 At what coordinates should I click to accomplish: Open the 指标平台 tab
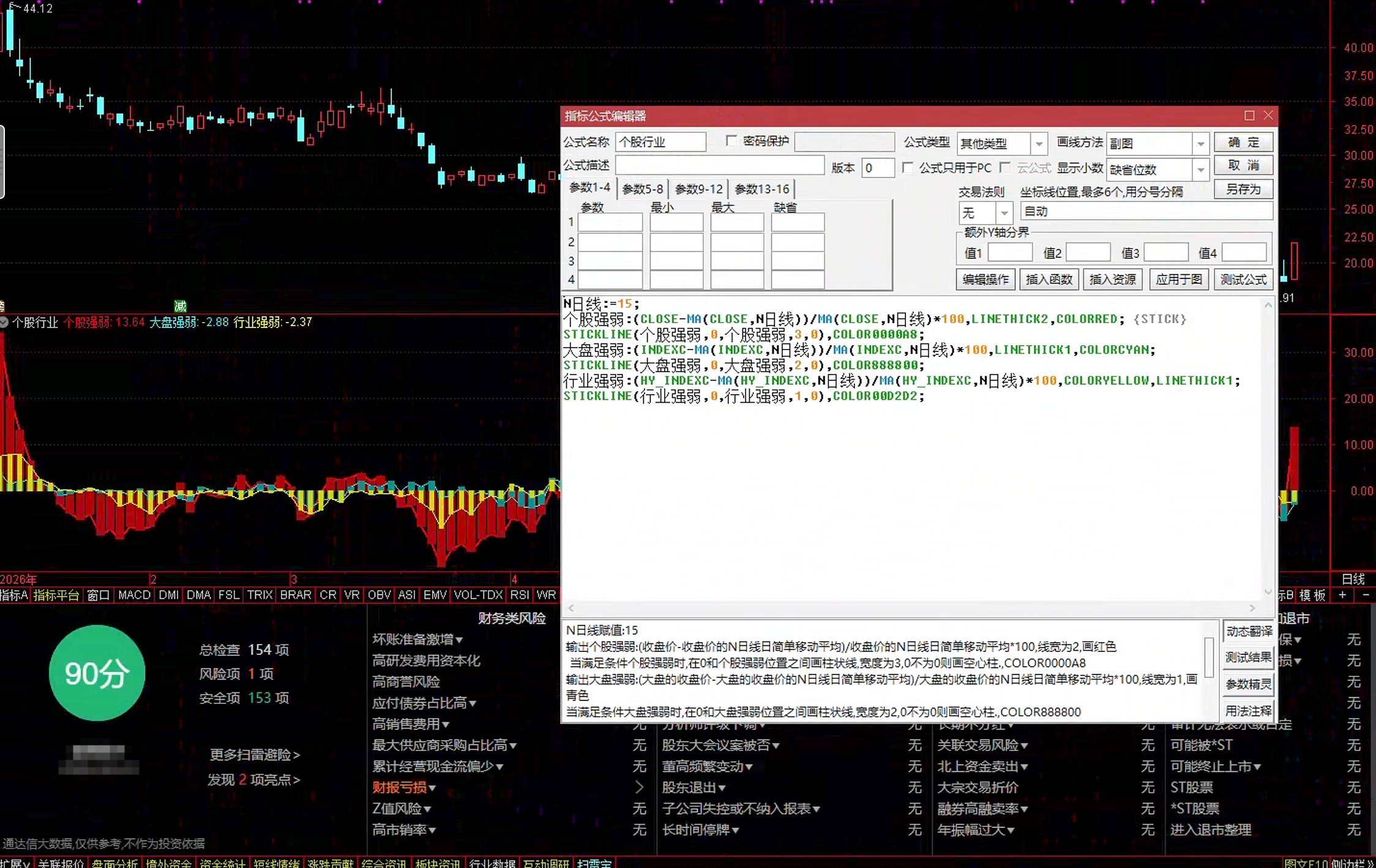(56, 595)
